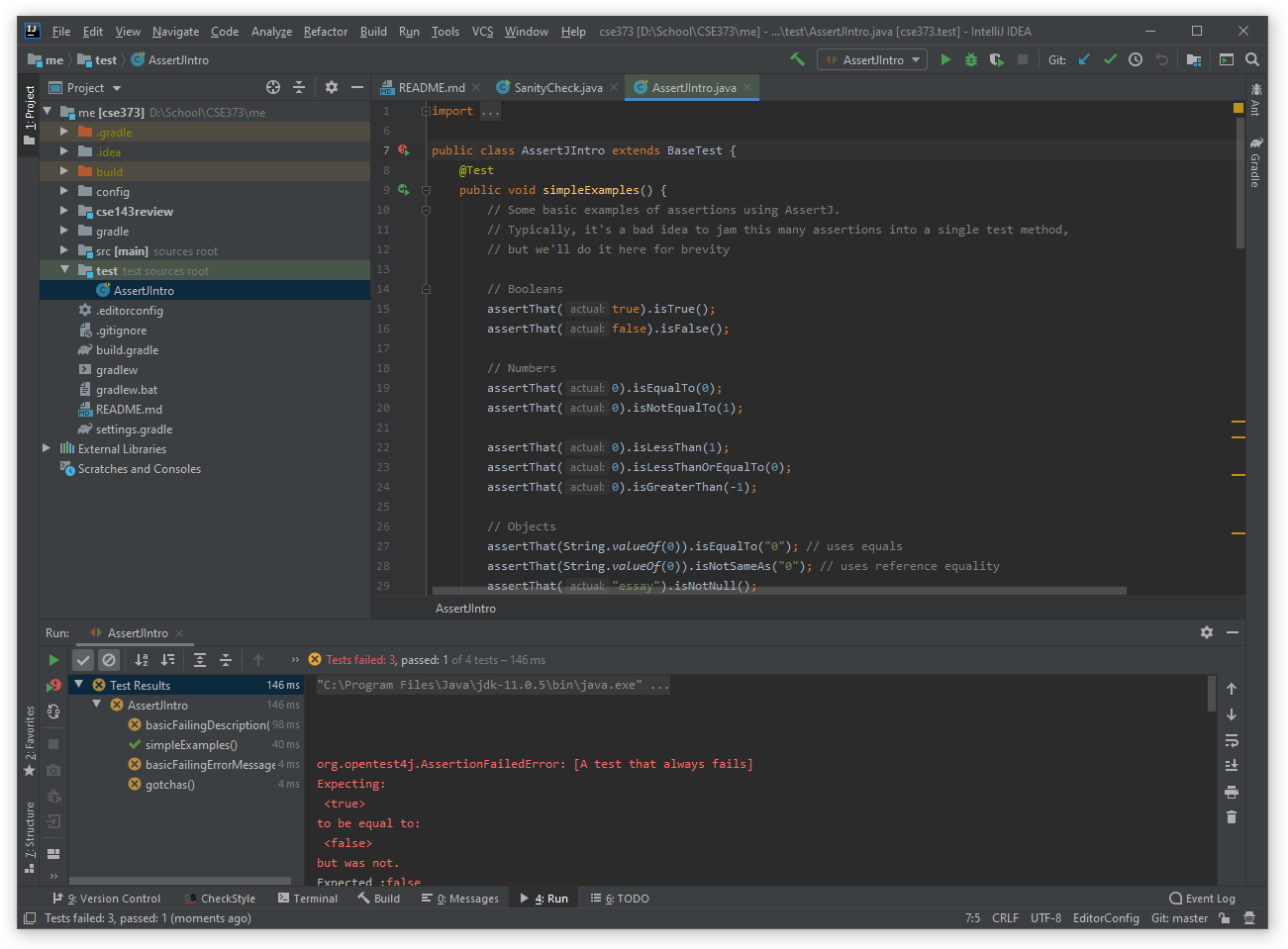This screenshot has width=1288, height=949.
Task: Run with Coverage shield icon
Action: [x=997, y=59]
